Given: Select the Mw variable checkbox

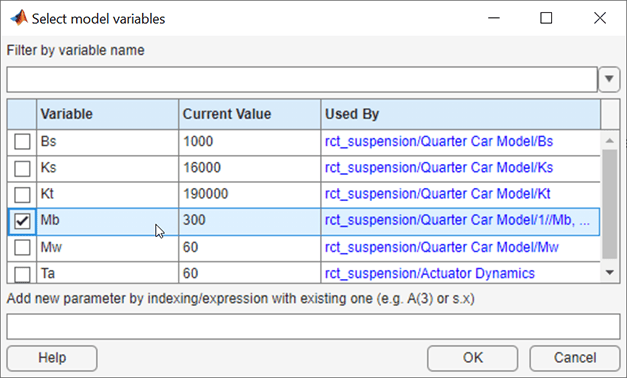Looking at the screenshot, I should click(x=22, y=248).
